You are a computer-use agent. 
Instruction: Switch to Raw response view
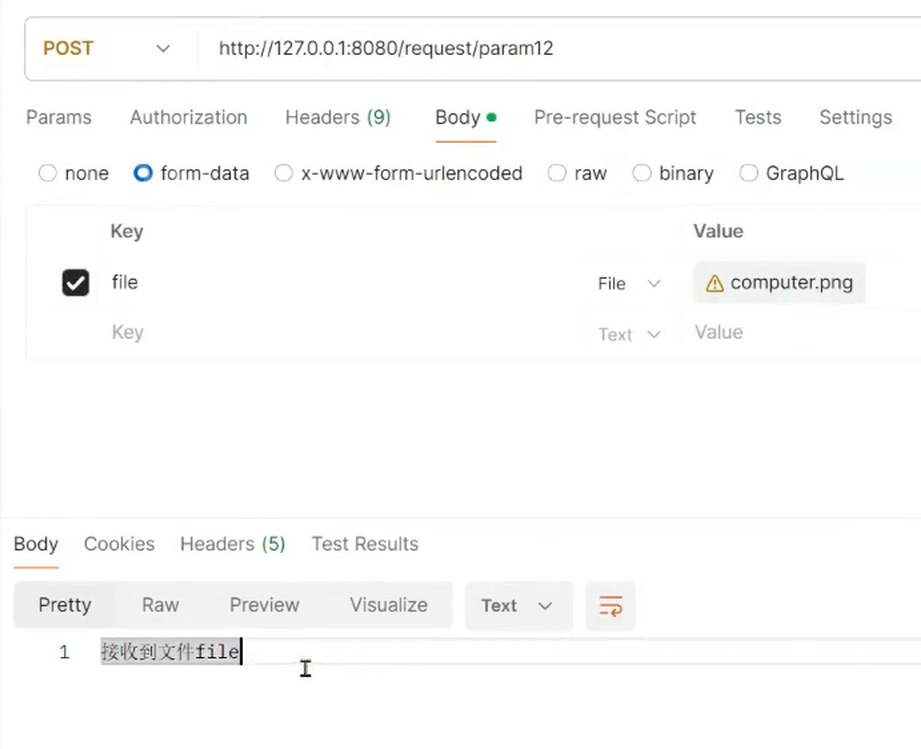pos(160,605)
